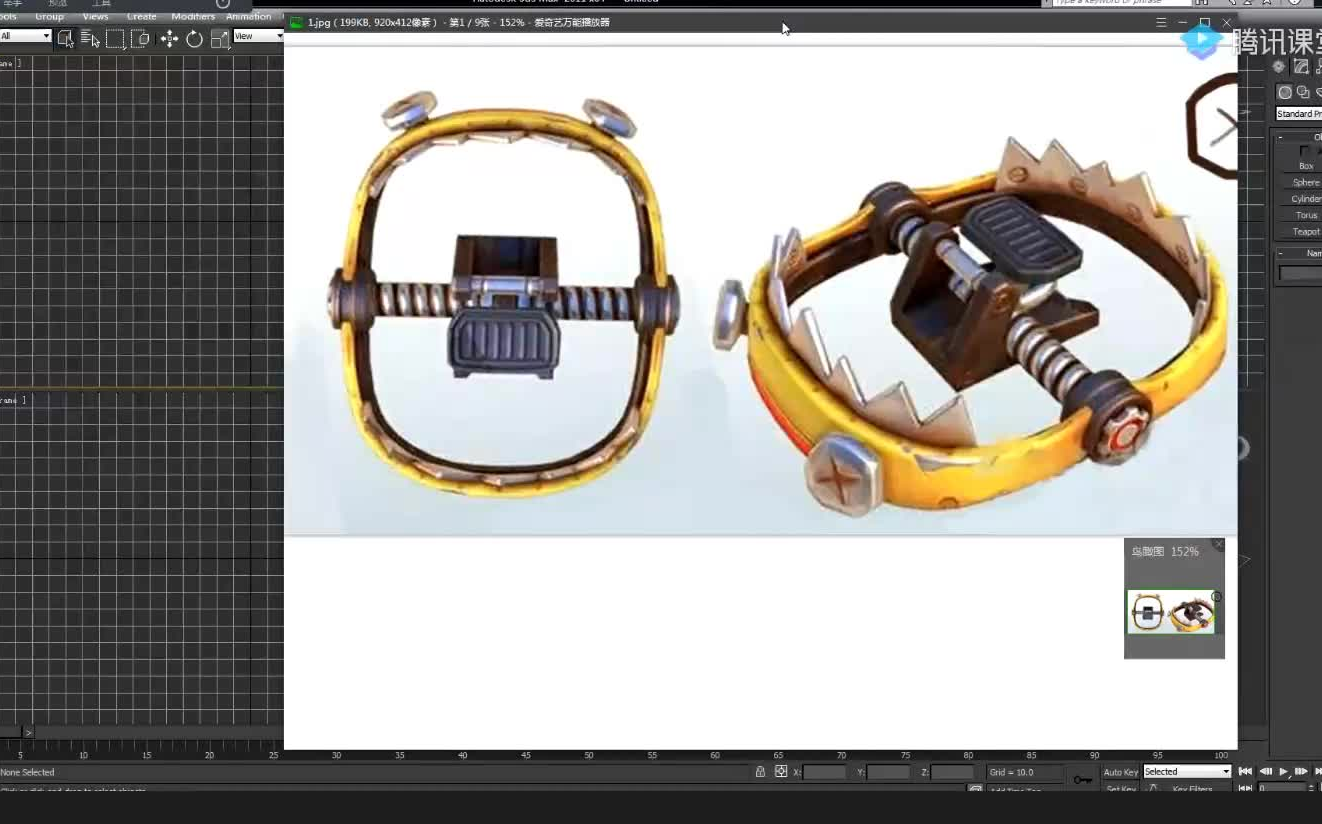Viewport: 1322px width, 824px height.
Task: Open the Group menu
Action: [49, 16]
